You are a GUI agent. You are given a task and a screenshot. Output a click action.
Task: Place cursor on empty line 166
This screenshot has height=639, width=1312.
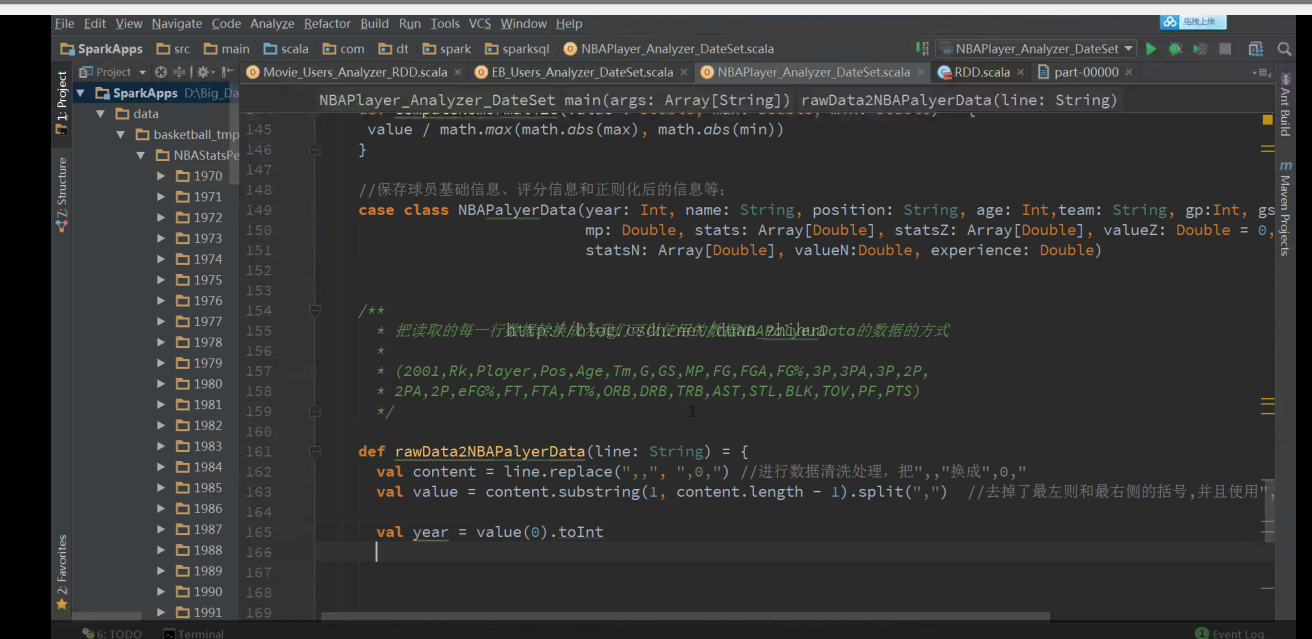[795, 552]
